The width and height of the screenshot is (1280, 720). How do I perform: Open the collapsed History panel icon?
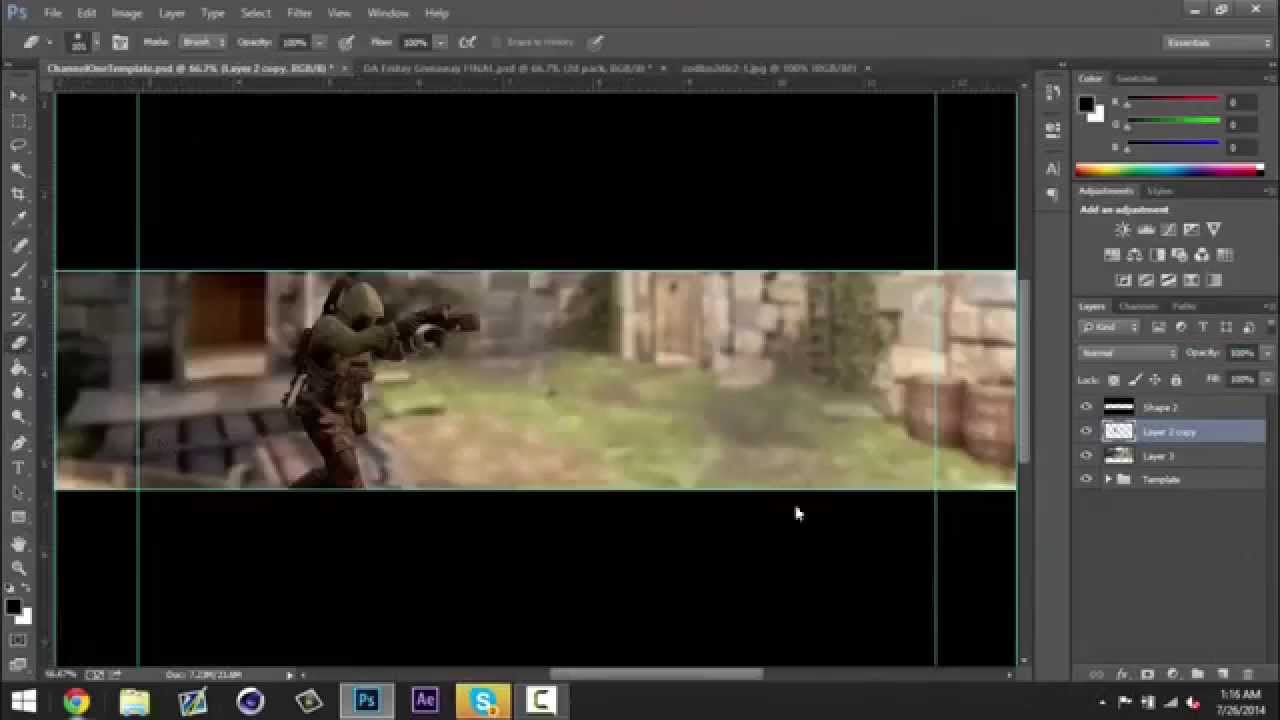coord(1053,93)
